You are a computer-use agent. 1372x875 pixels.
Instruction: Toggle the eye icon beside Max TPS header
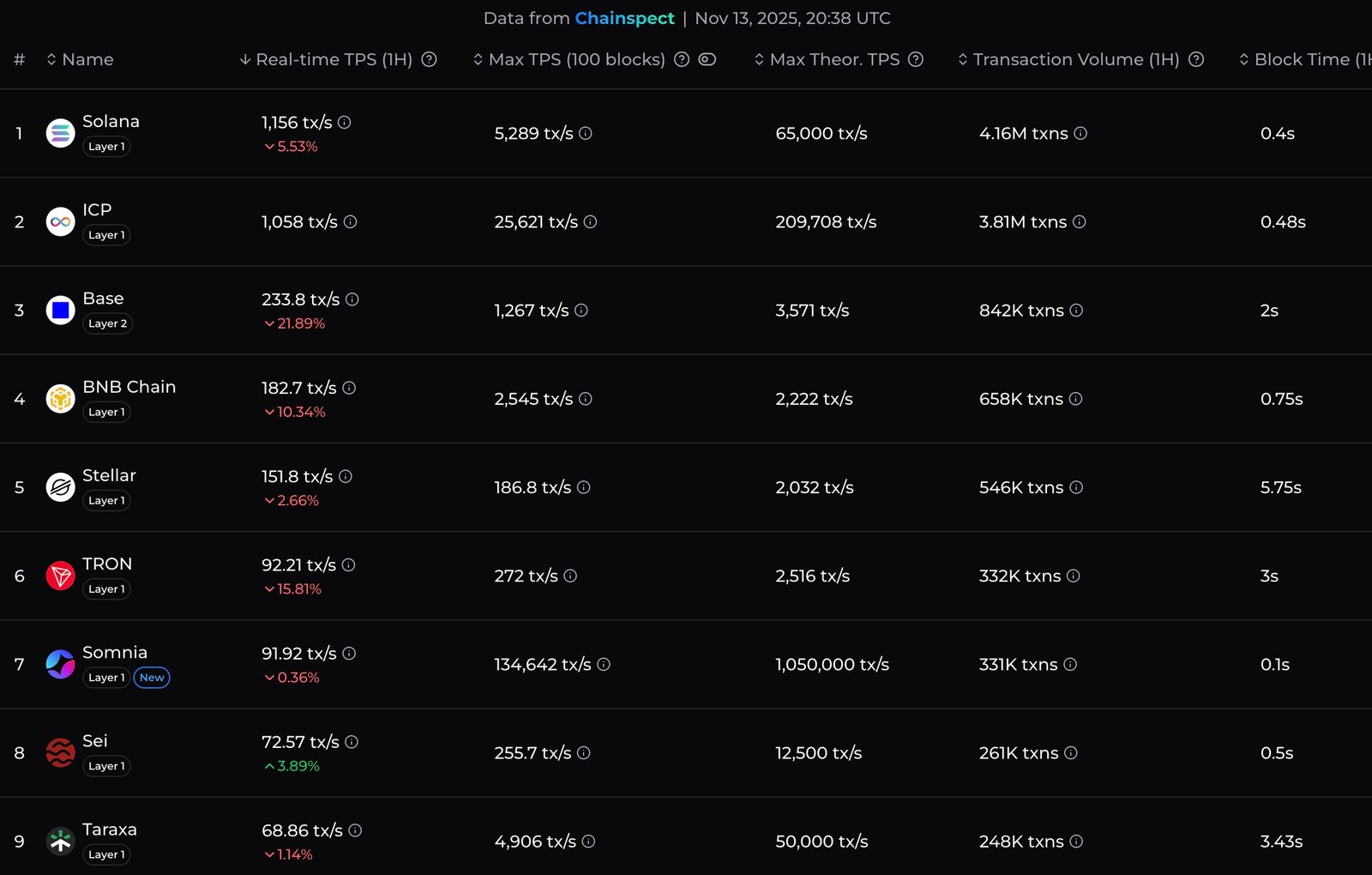pos(707,59)
